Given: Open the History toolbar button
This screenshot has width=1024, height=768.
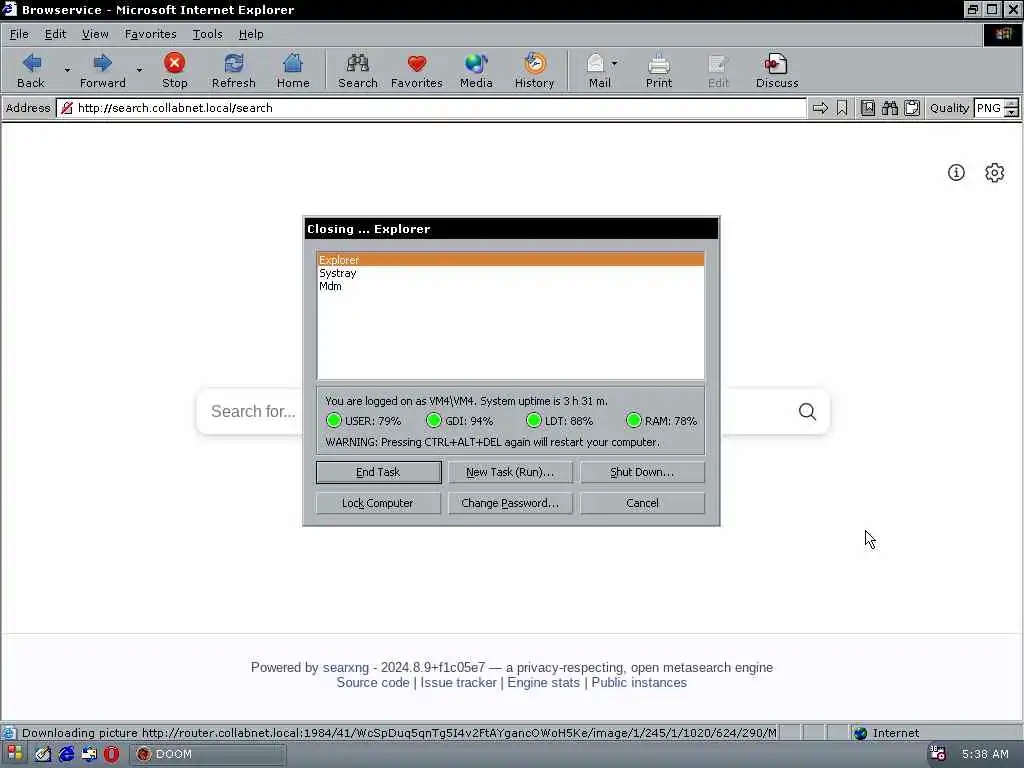Looking at the screenshot, I should (534, 70).
